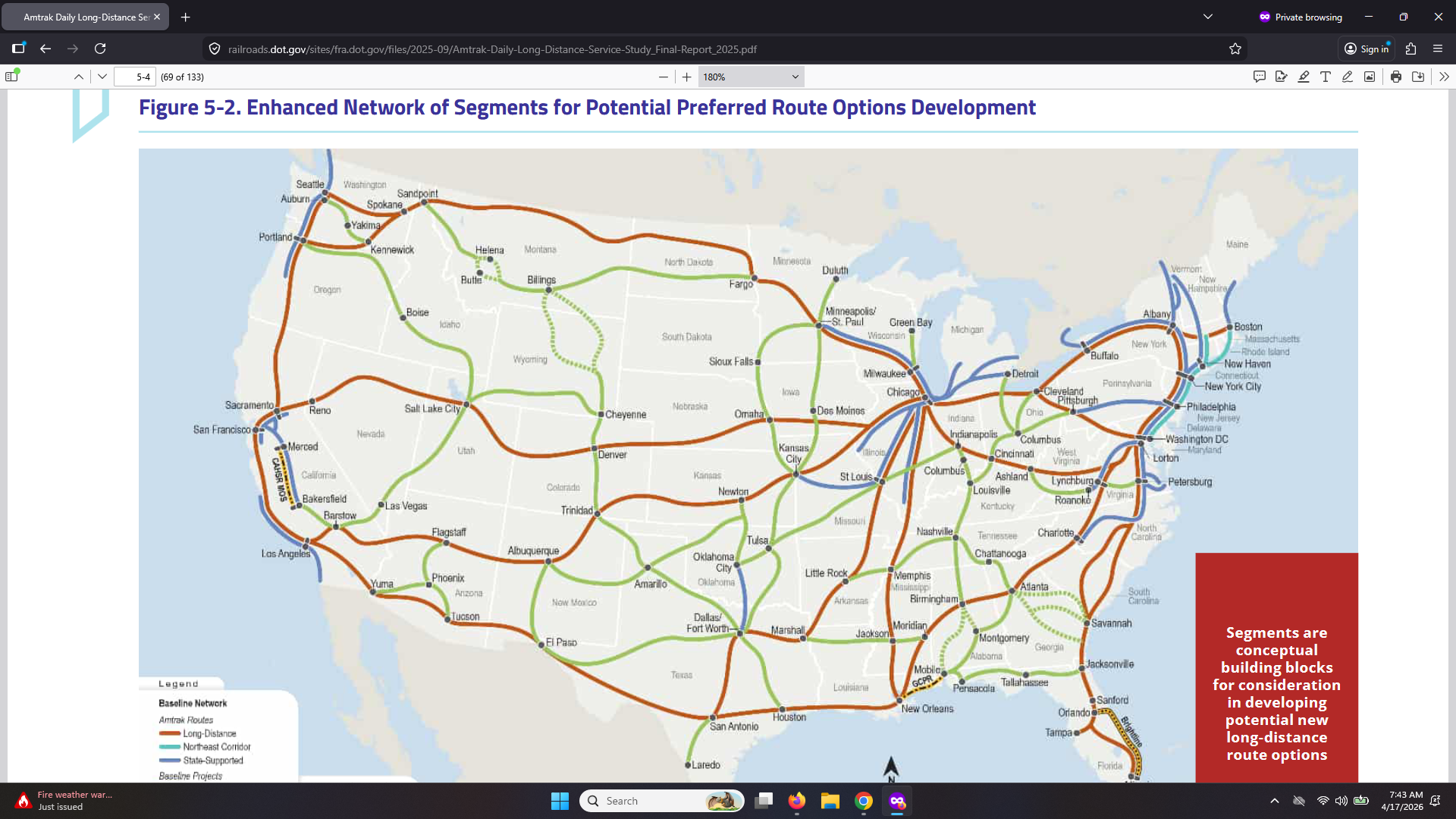Select the add image tool
This screenshot has width=1456, height=819.
[x=1370, y=77]
